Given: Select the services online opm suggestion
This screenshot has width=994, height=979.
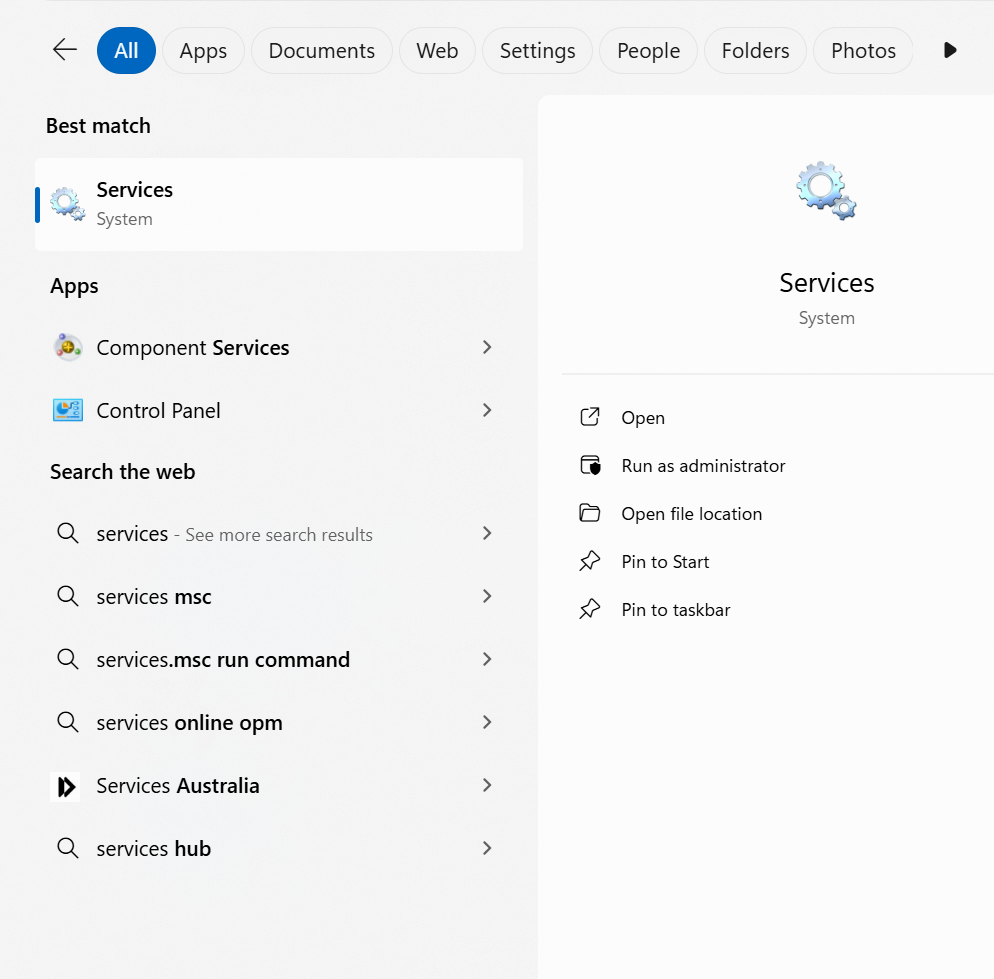Looking at the screenshot, I should pos(189,723).
